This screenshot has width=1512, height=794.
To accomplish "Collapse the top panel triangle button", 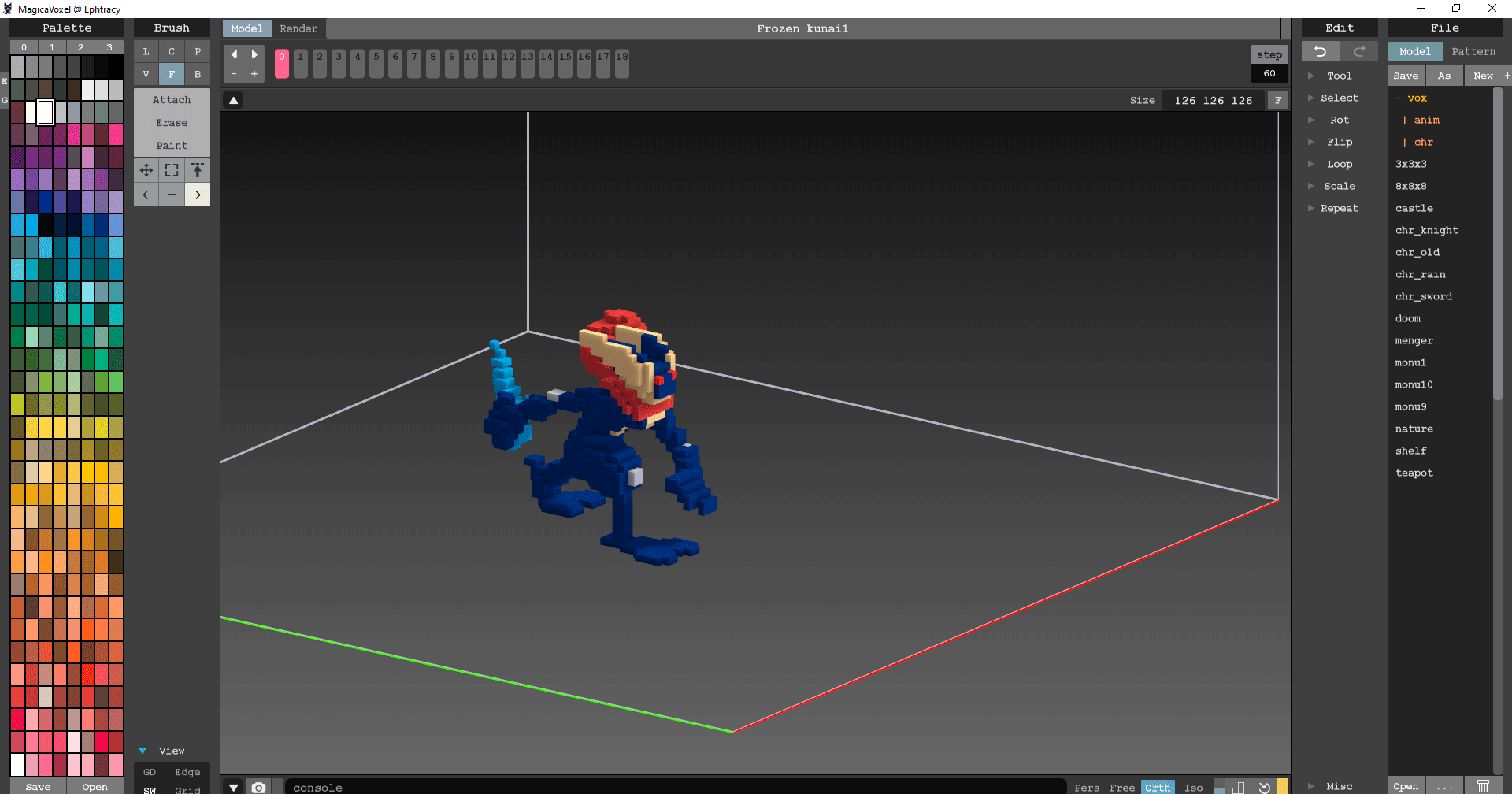I will tap(234, 100).
